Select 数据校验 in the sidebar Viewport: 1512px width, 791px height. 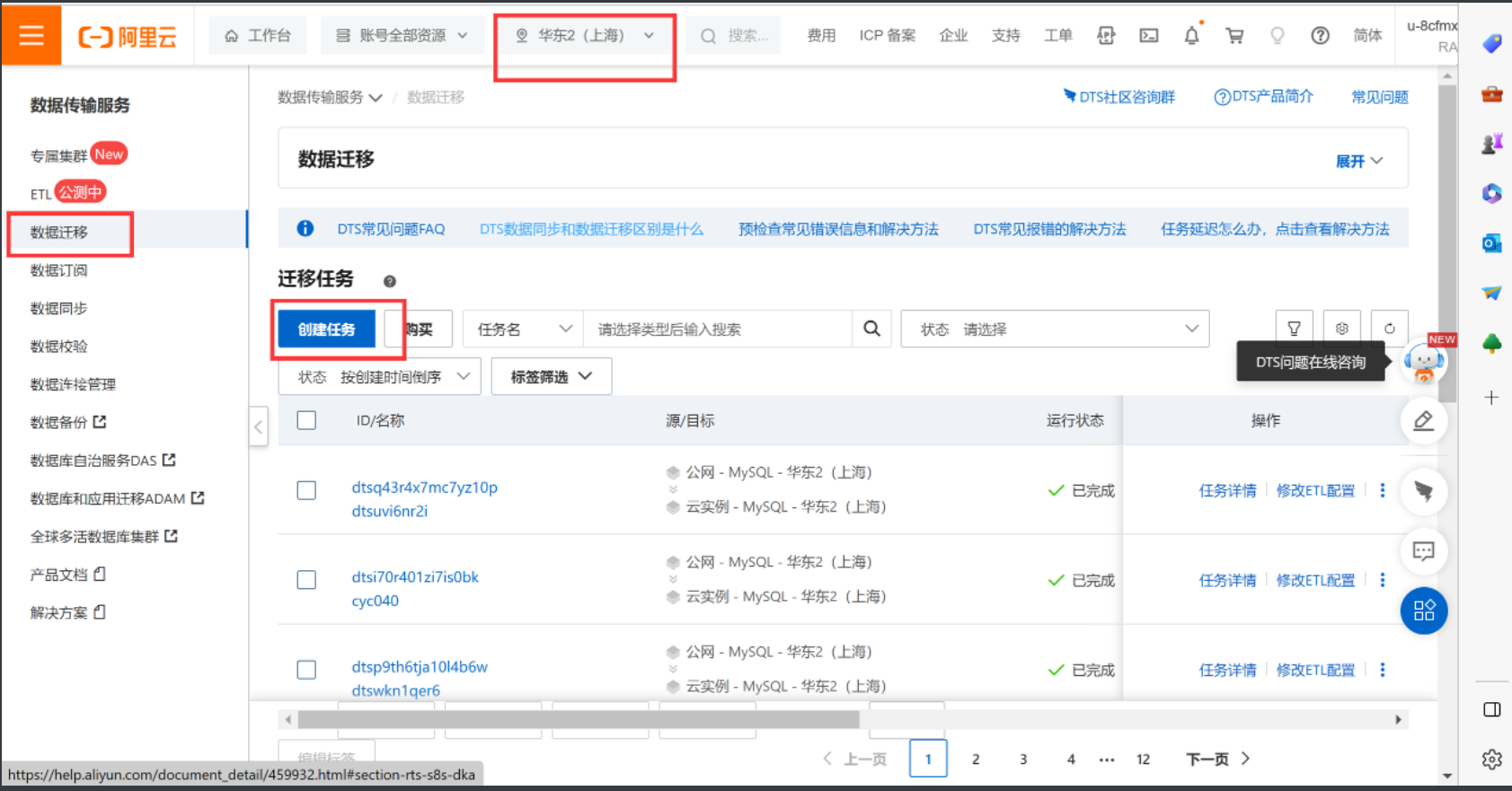(59, 346)
